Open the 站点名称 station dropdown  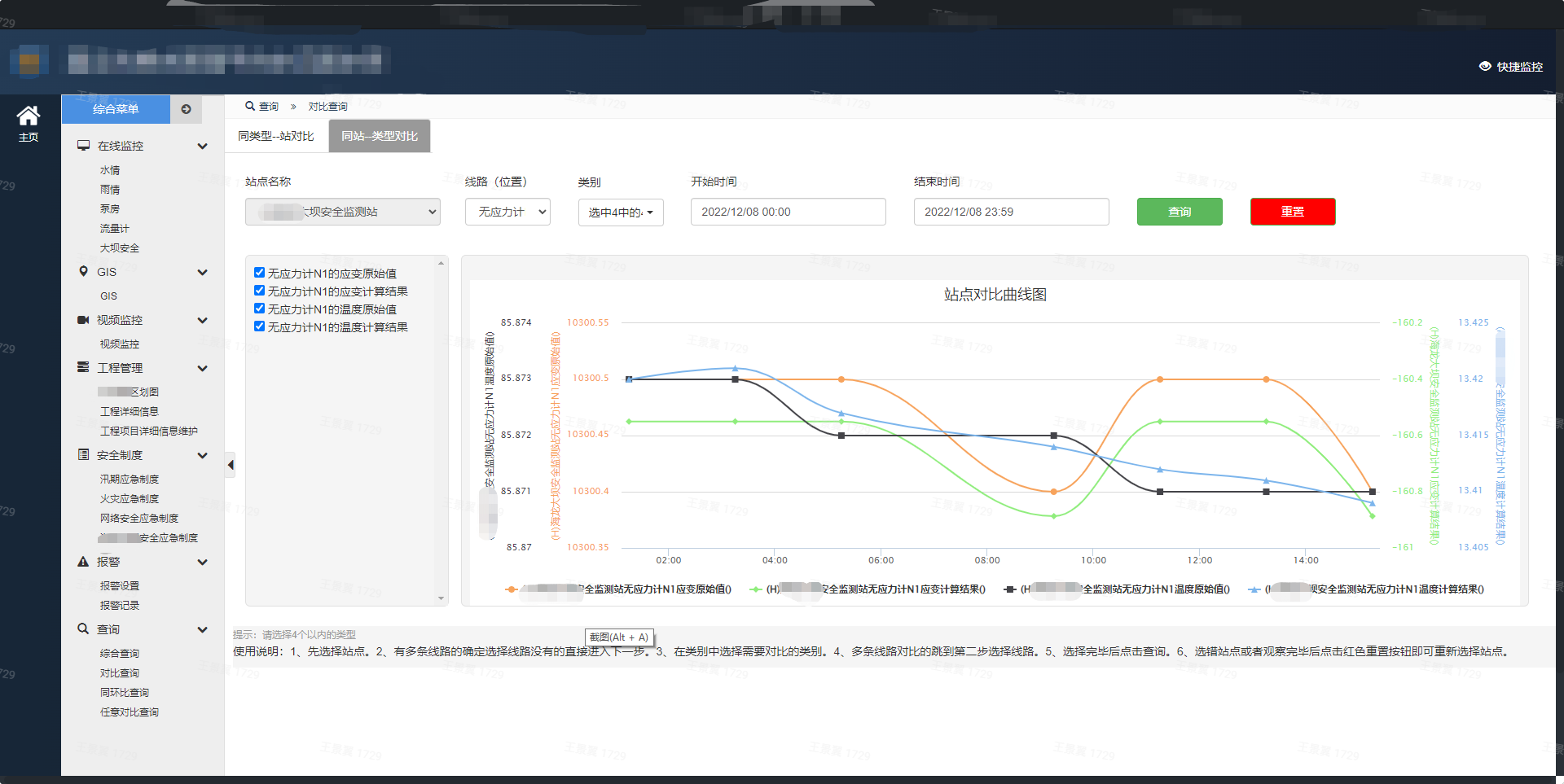343,212
